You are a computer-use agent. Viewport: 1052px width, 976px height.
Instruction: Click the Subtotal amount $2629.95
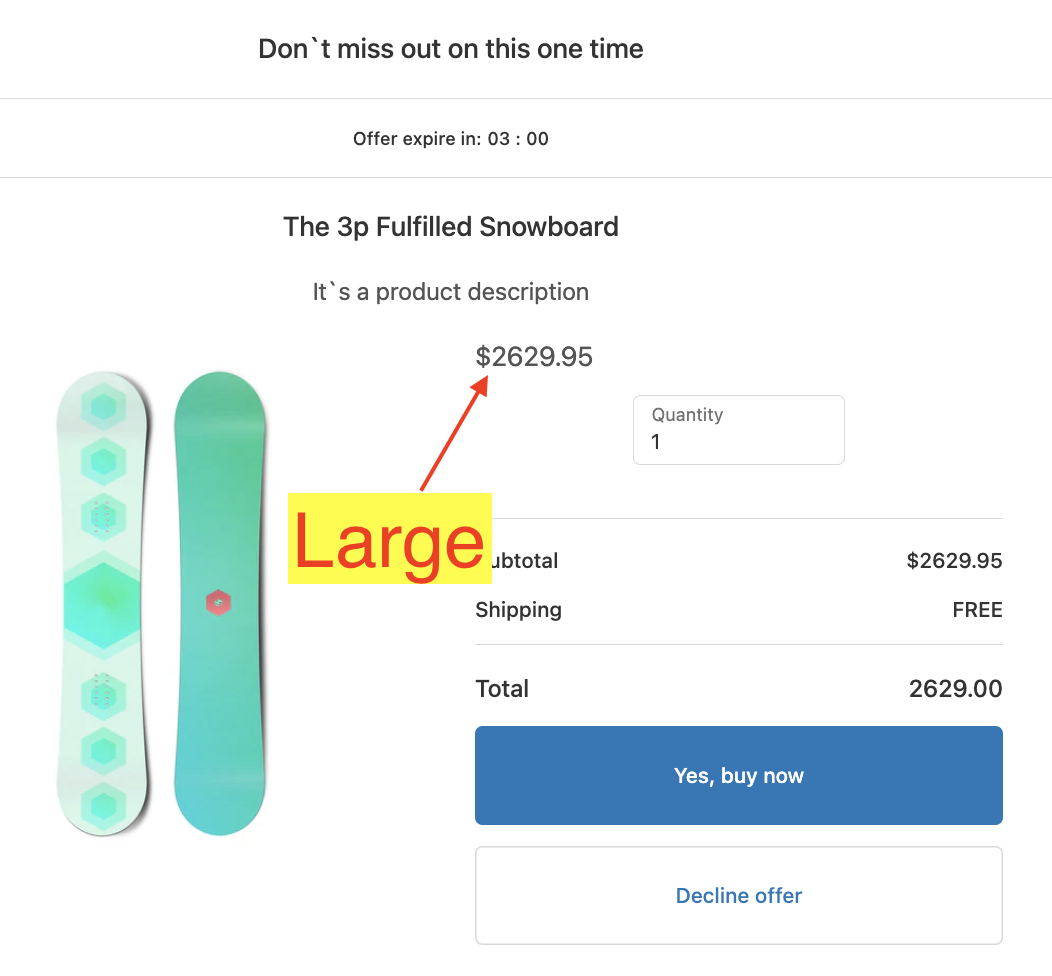[954, 561]
